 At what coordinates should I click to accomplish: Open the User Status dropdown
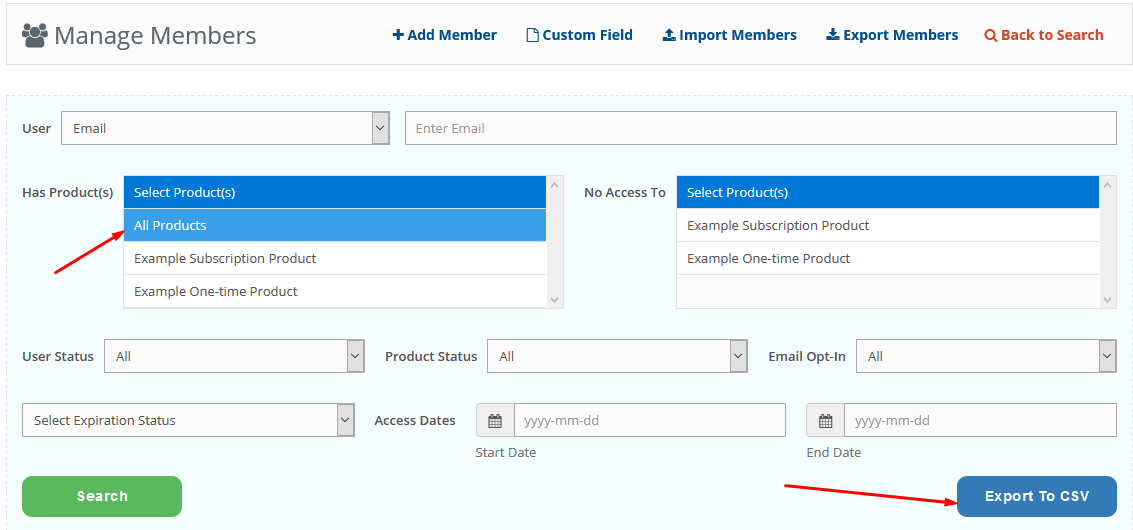(234, 356)
